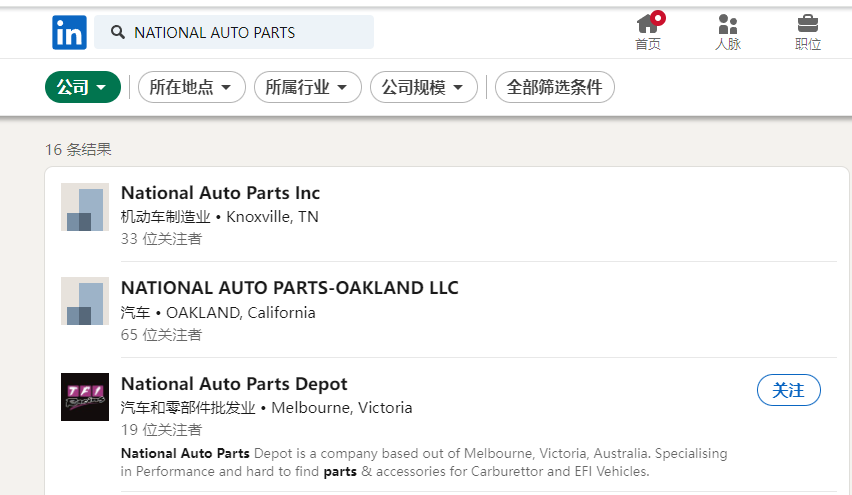Image resolution: width=852 pixels, height=495 pixels.
Task: Go to 首页 home tab
Action: (648, 32)
